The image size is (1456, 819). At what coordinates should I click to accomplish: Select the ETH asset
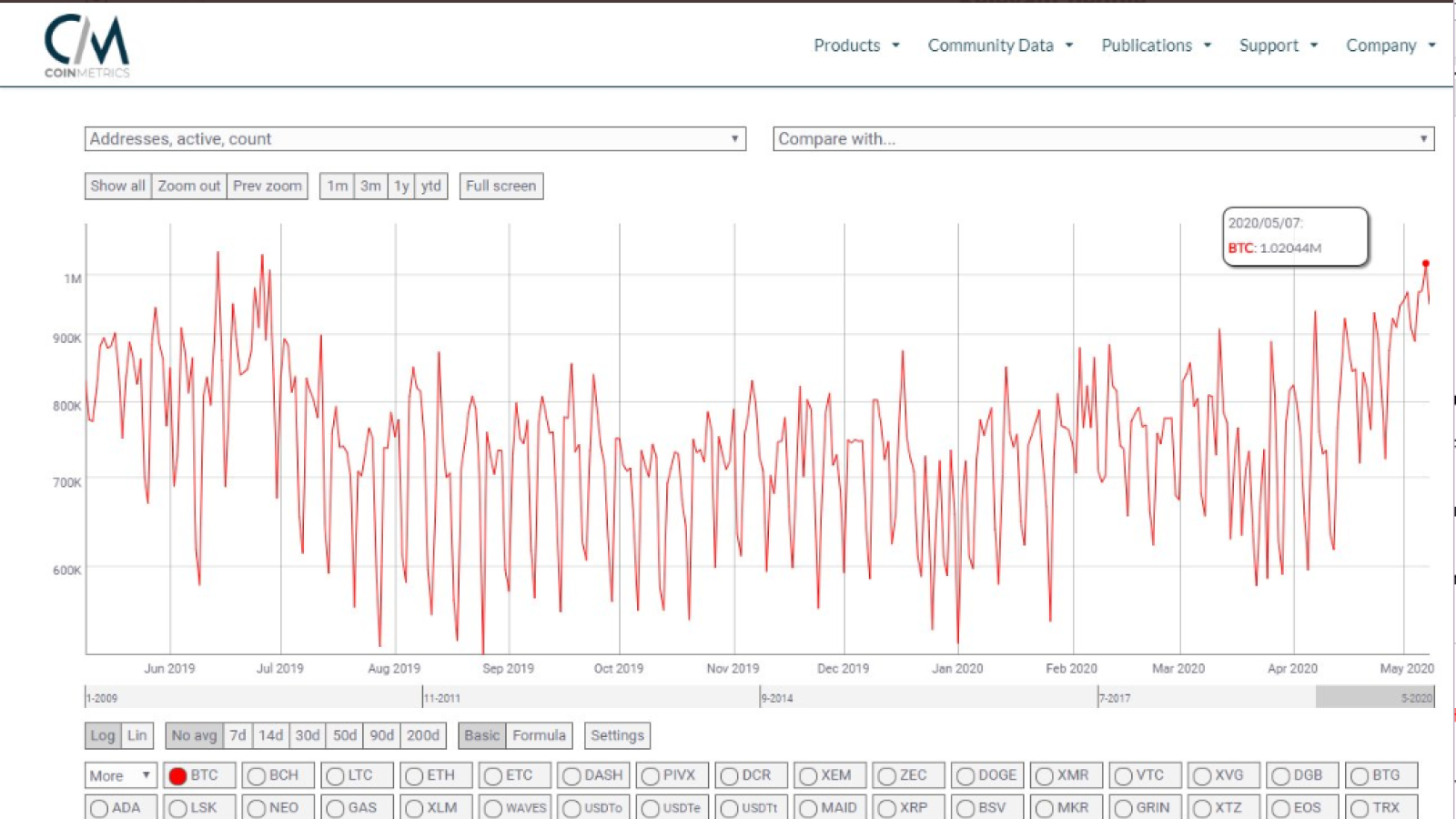tap(436, 775)
